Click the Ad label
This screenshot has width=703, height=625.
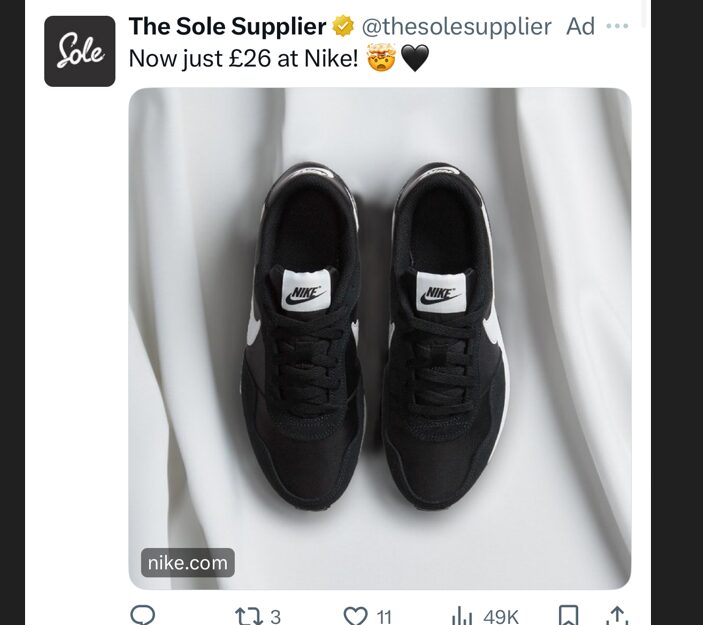pyautogui.click(x=580, y=26)
